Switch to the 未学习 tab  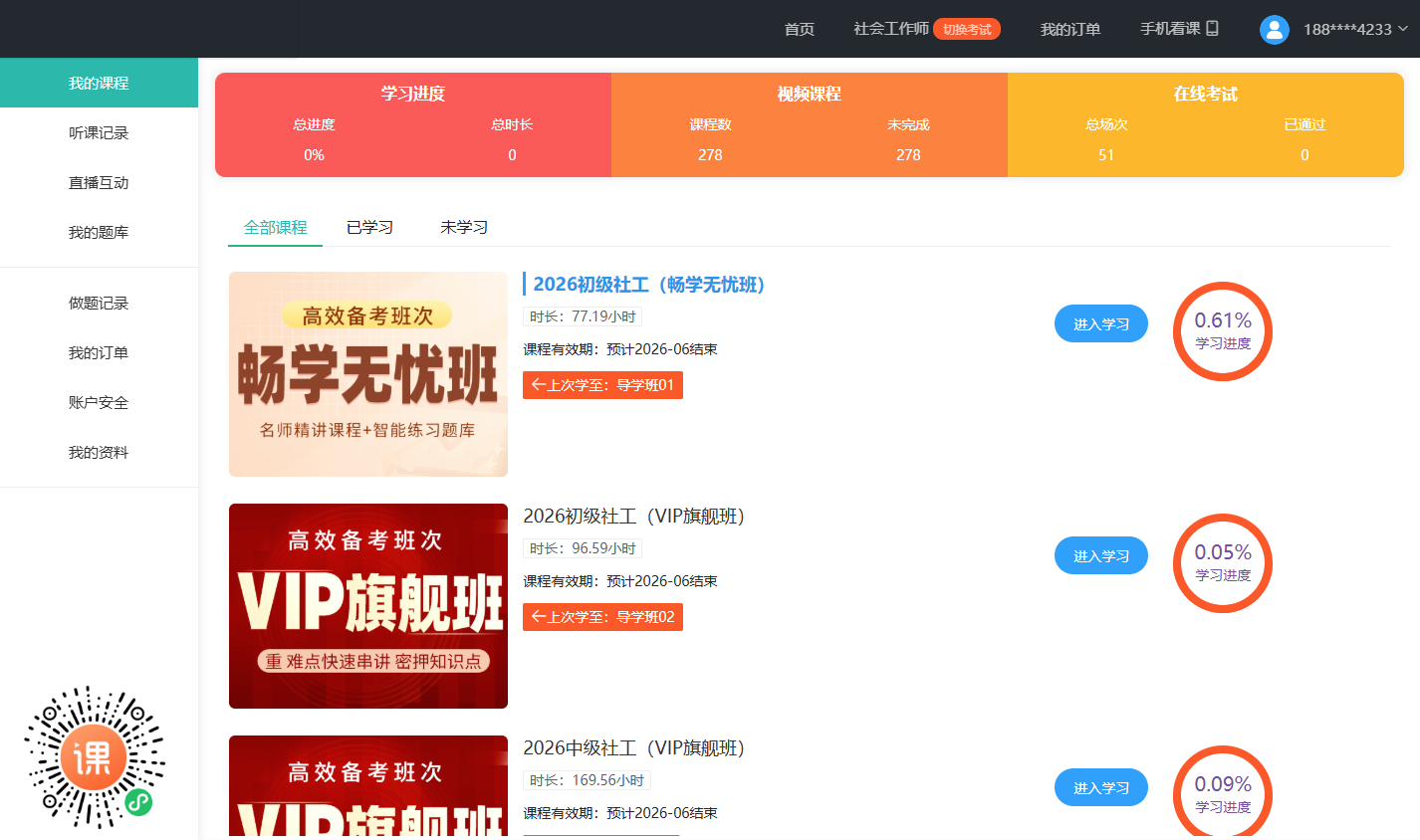coord(464,228)
